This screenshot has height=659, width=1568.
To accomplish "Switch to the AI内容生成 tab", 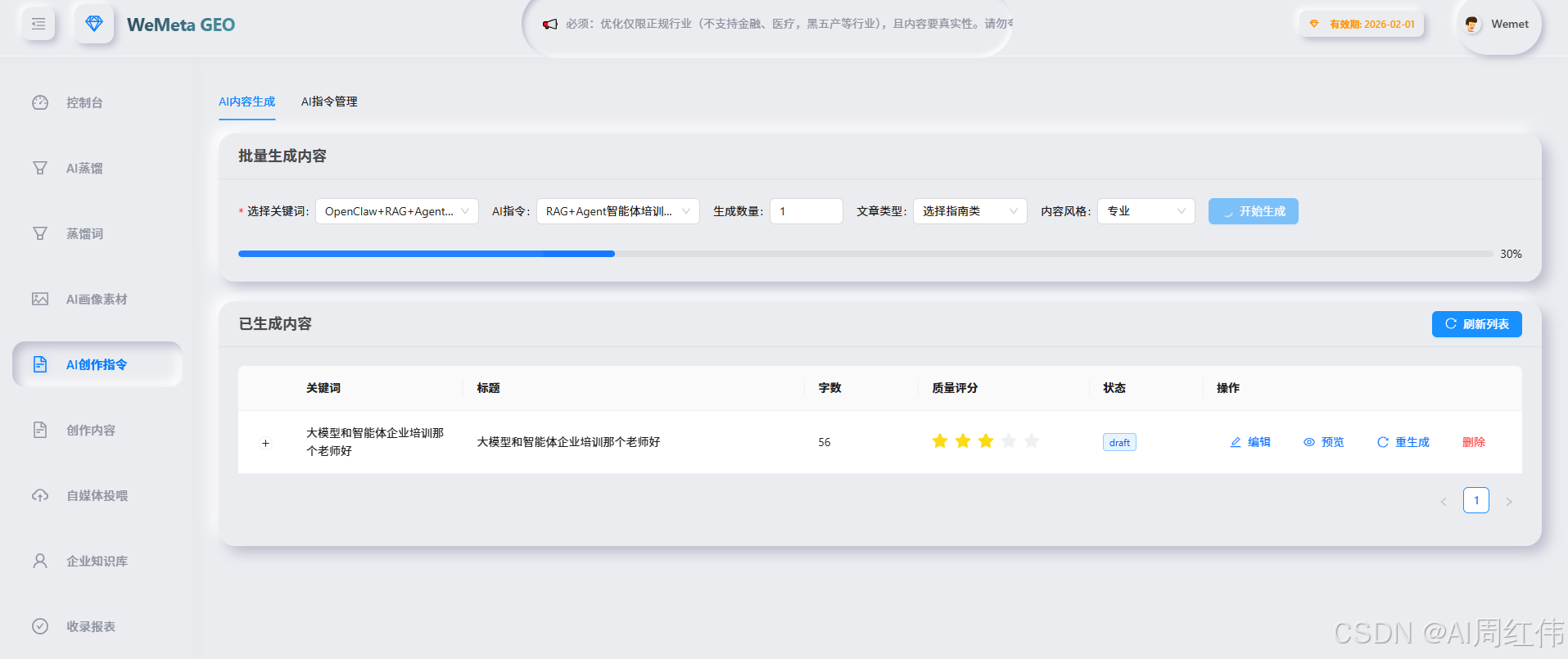I will (x=246, y=102).
